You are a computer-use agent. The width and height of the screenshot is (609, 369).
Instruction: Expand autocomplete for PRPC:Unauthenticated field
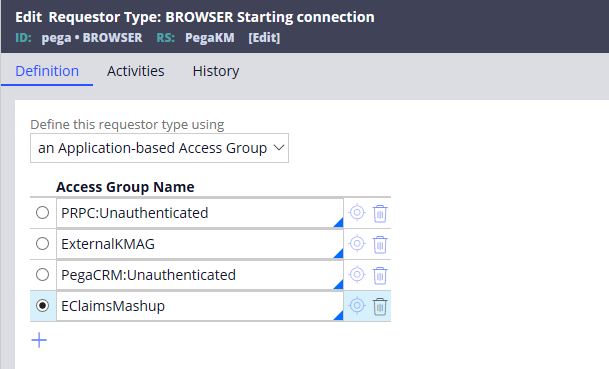[x=339, y=223]
